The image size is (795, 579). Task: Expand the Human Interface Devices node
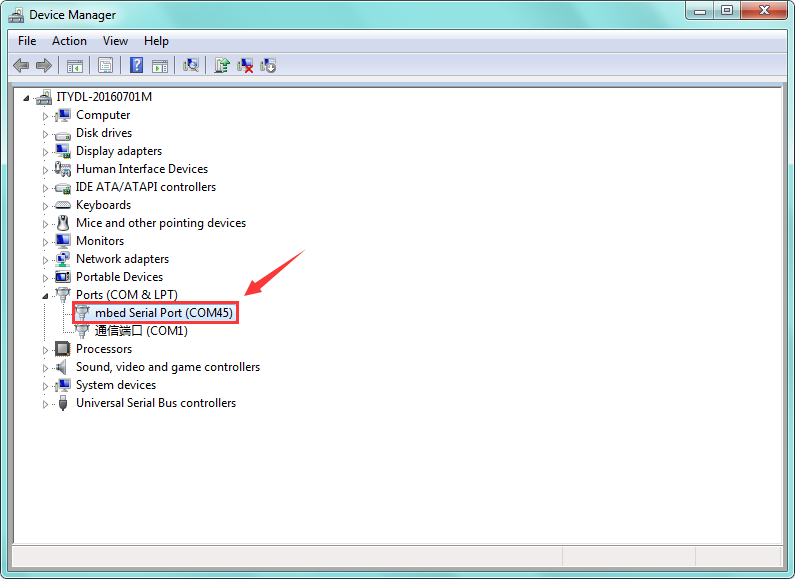45,170
